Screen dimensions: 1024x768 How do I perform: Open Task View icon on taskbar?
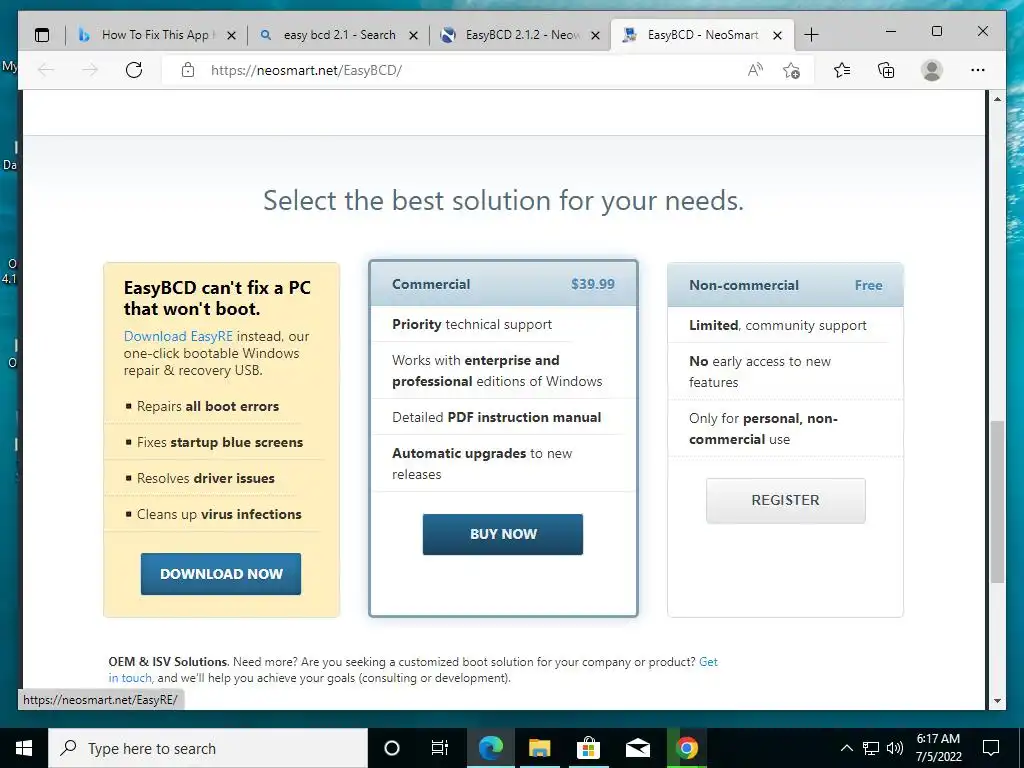[440, 748]
